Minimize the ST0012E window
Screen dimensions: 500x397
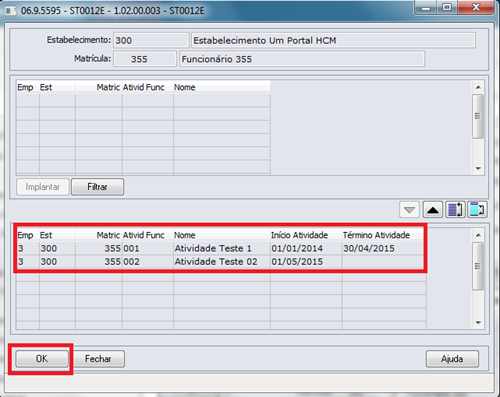[x=426, y=8]
